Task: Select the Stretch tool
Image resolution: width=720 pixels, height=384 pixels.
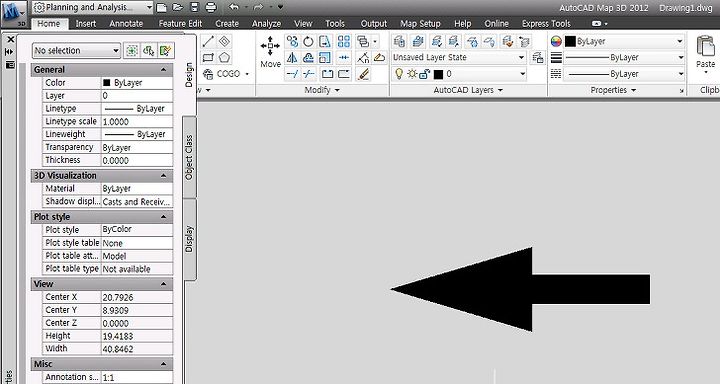Action: coord(325,42)
